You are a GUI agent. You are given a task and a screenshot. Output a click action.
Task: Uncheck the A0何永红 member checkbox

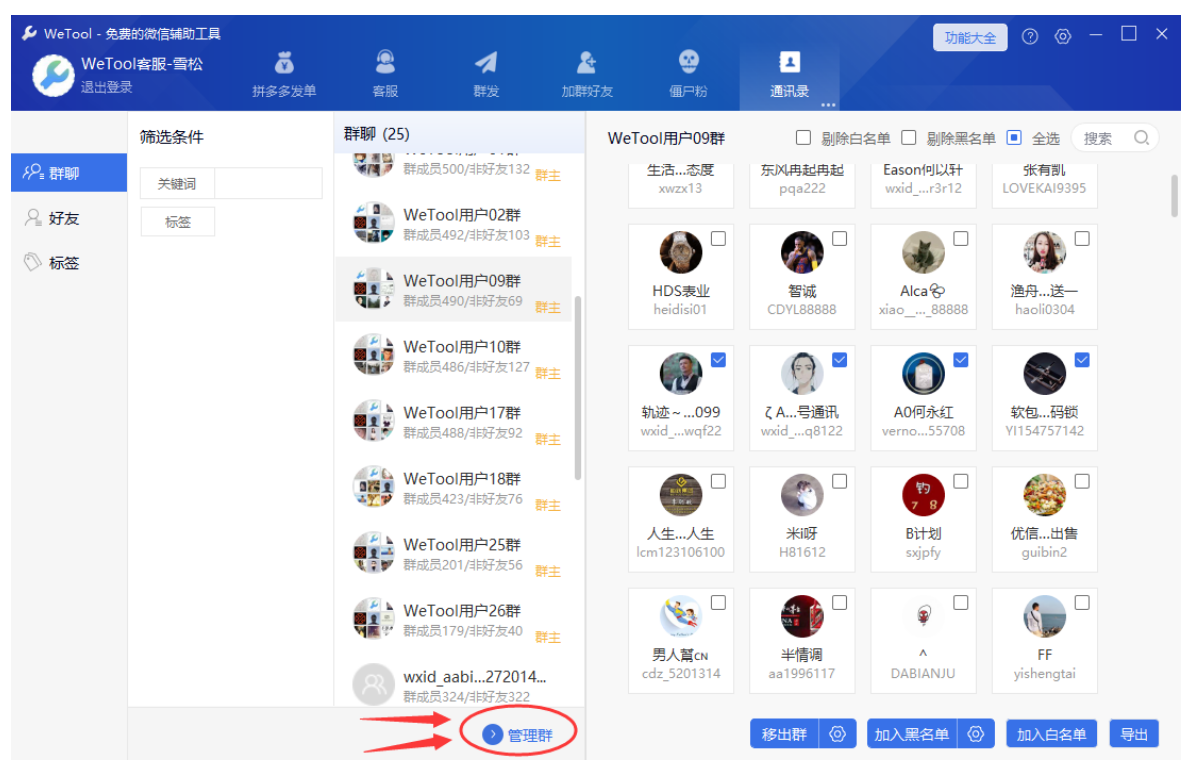(961, 360)
